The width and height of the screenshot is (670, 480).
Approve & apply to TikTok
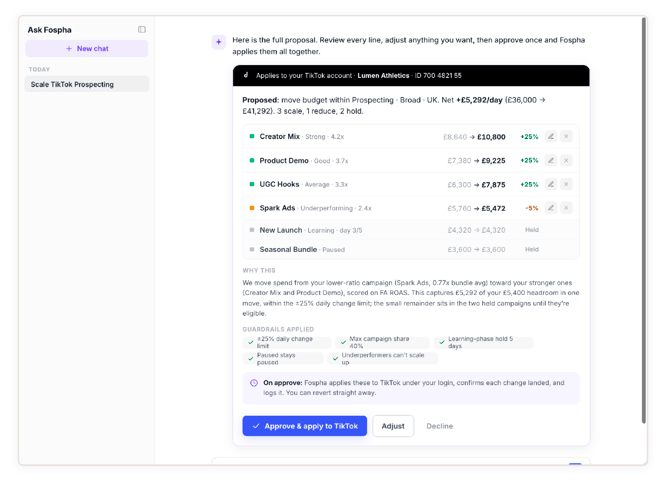click(x=305, y=426)
